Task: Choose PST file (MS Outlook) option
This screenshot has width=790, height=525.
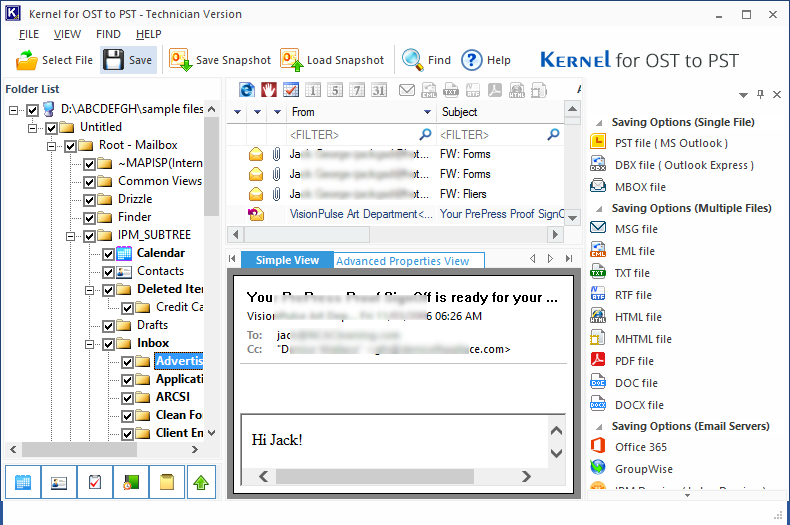Action: [659, 143]
